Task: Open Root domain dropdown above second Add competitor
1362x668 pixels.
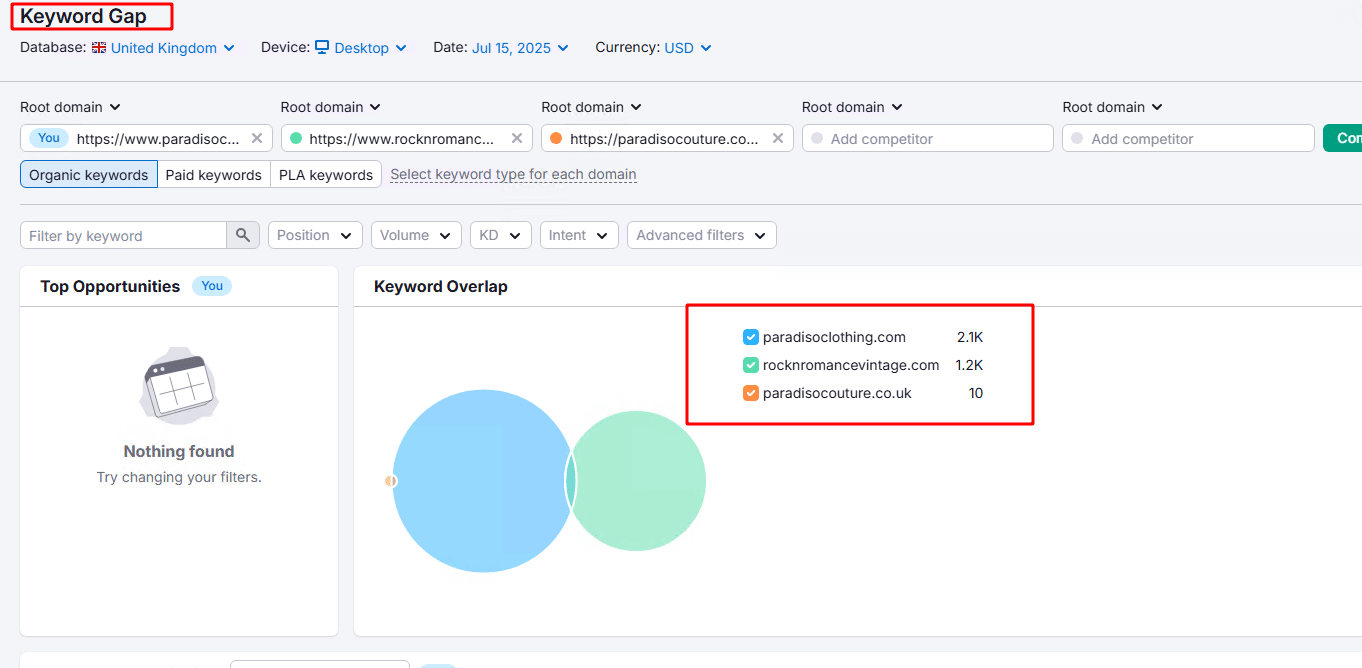Action: (1113, 107)
